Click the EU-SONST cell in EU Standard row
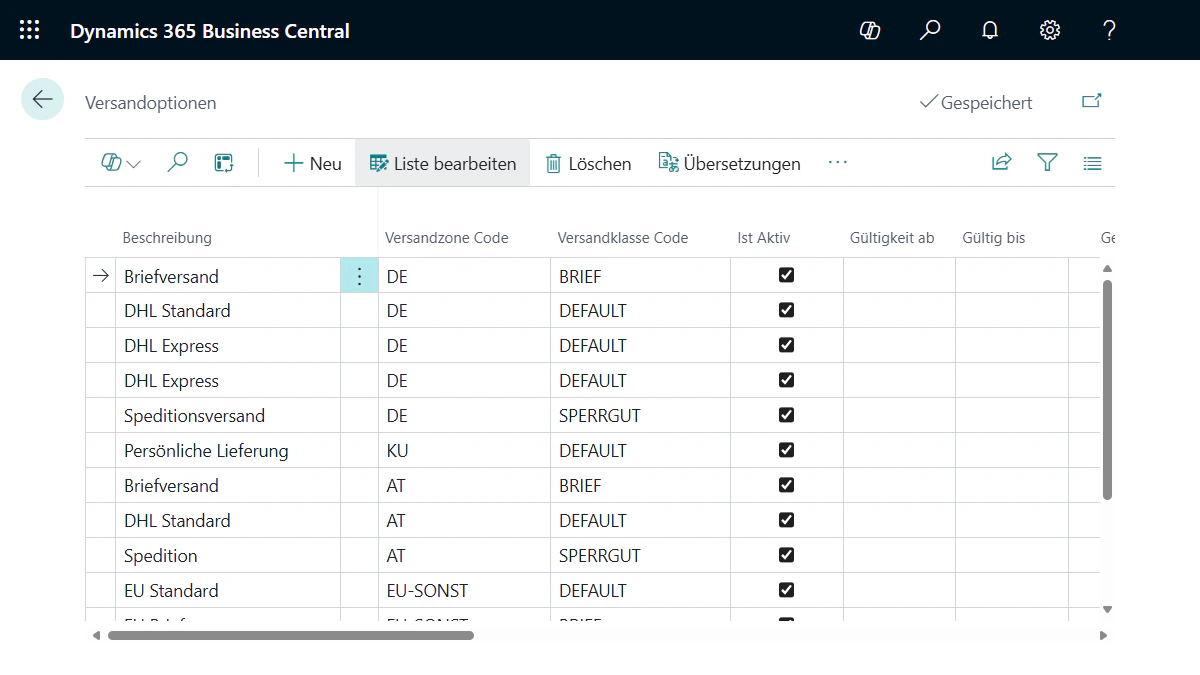Viewport: 1200px width, 675px height. coord(464,590)
